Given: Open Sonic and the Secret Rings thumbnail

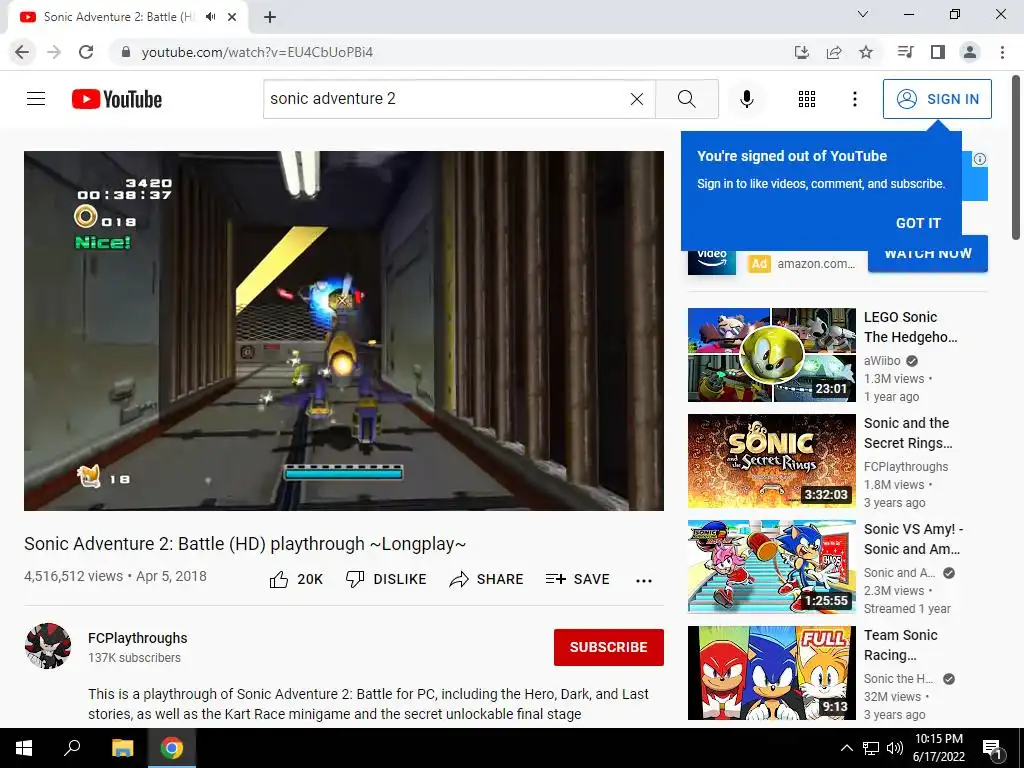Looking at the screenshot, I should coord(771,461).
